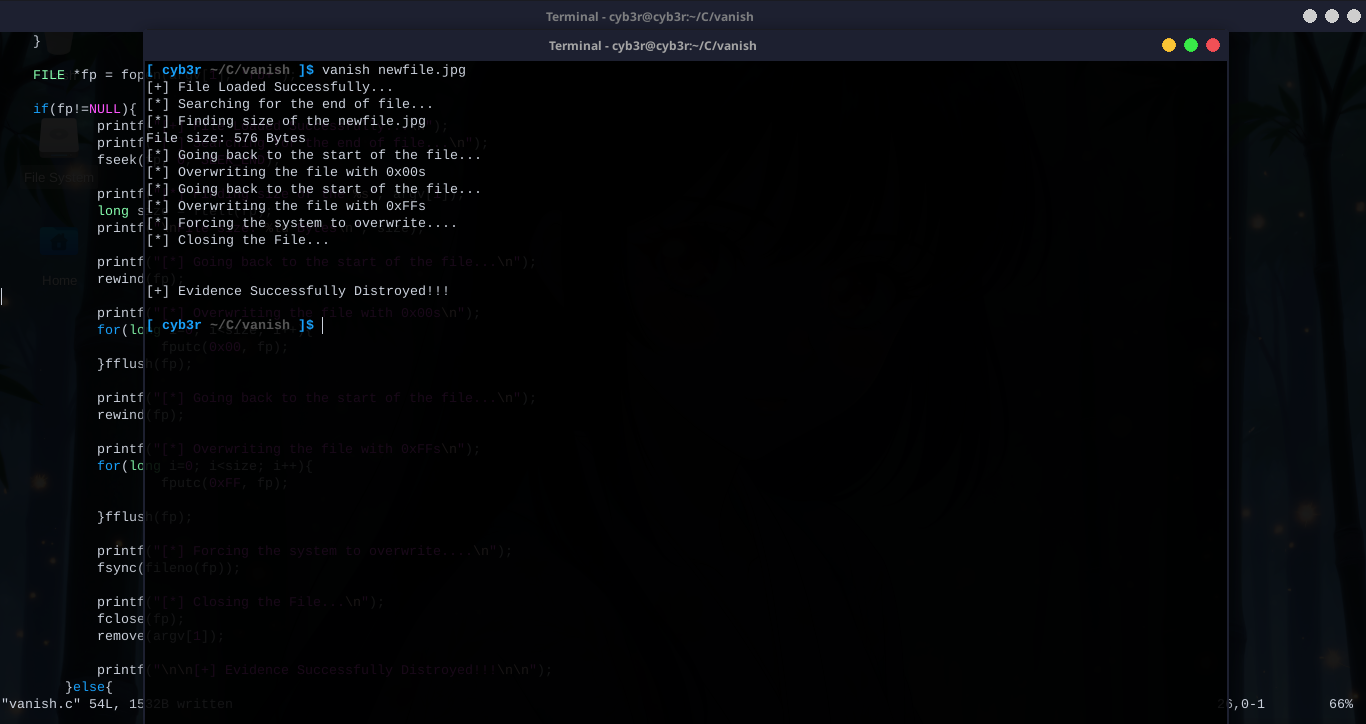Click the 'Finding size of the newfile.jpg' line
The width and height of the screenshot is (1366, 724).
286,121
